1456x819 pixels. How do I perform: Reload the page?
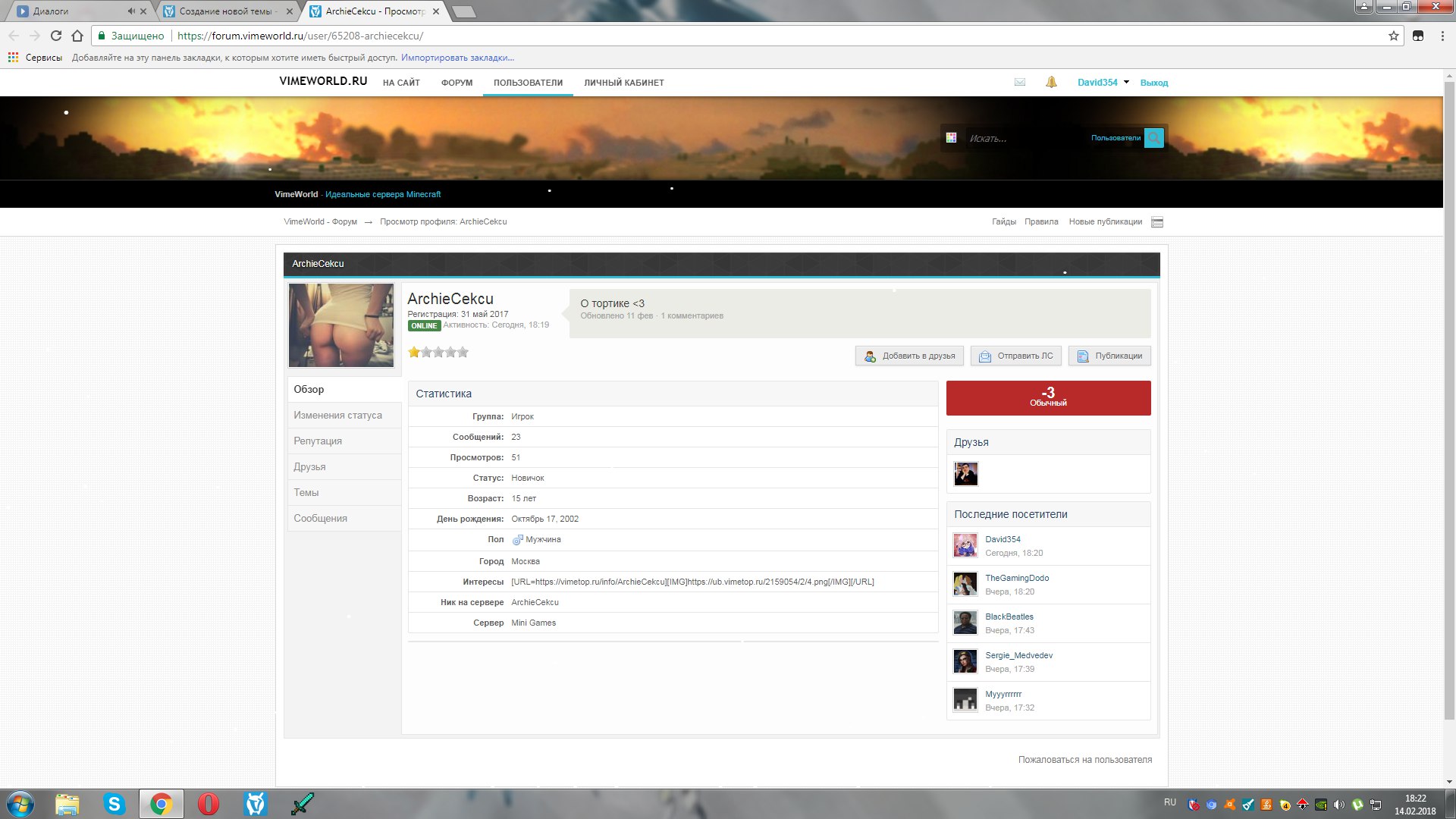pos(55,36)
